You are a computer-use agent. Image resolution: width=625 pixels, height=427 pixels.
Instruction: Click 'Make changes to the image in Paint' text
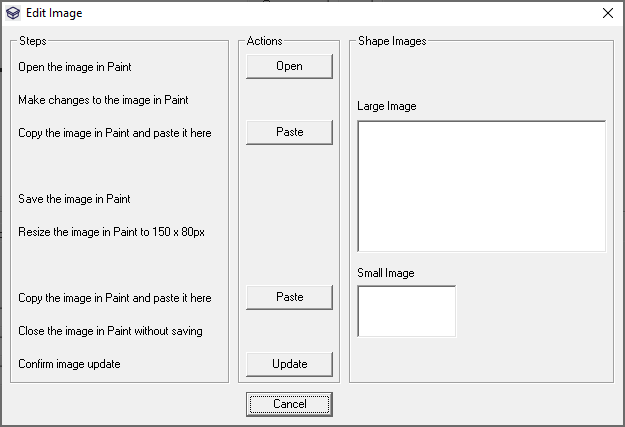(x=103, y=100)
